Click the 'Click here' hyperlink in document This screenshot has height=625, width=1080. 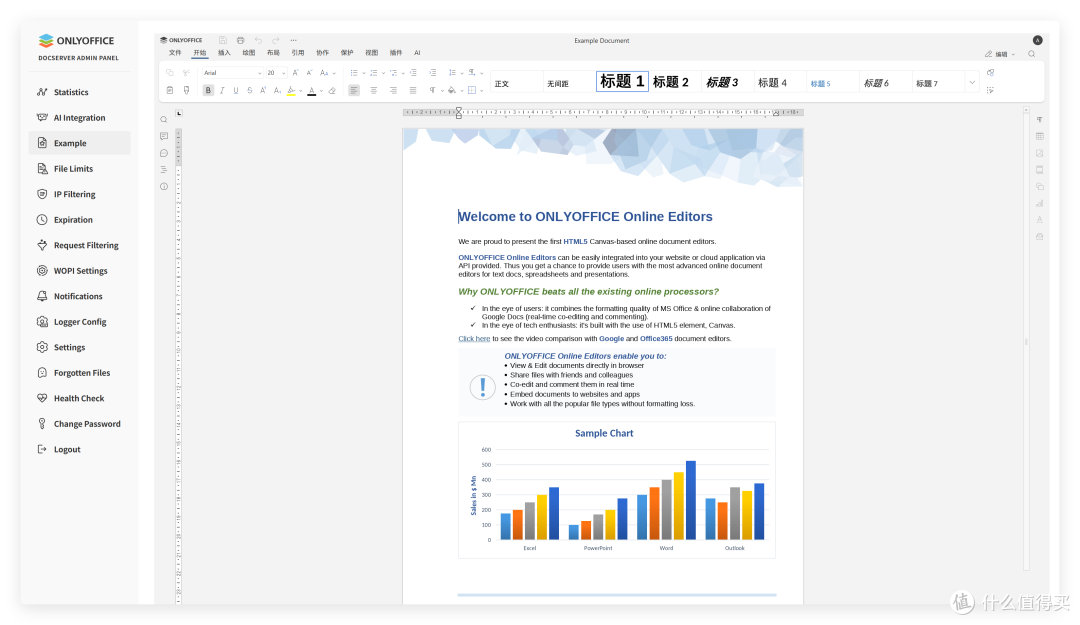tap(474, 338)
